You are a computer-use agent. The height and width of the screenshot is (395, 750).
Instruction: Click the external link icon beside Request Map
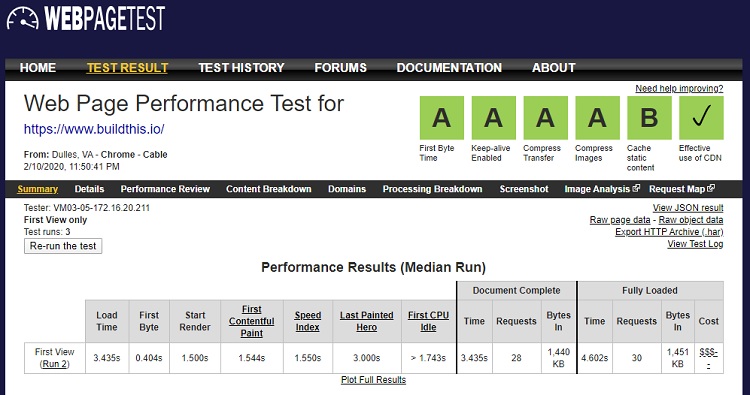point(711,188)
